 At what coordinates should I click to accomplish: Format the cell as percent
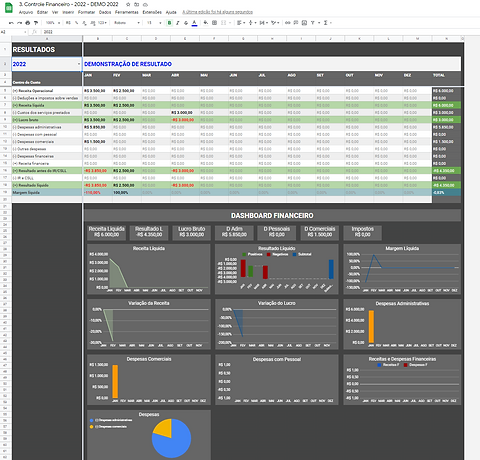(x=76, y=23)
